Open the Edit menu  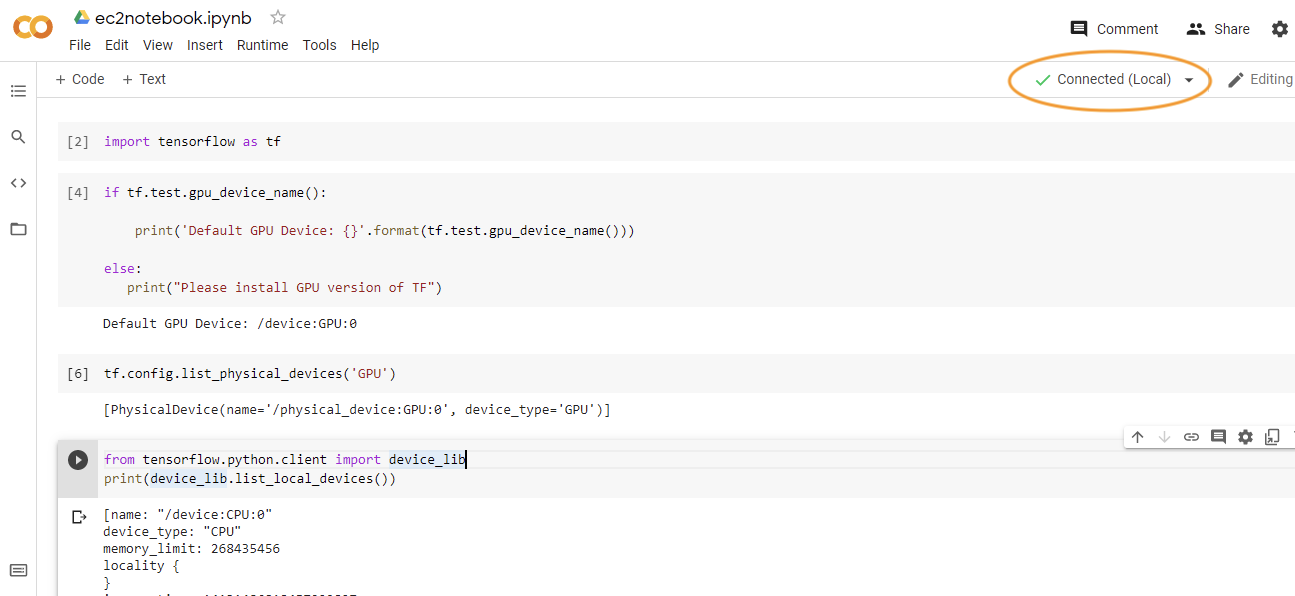117,45
